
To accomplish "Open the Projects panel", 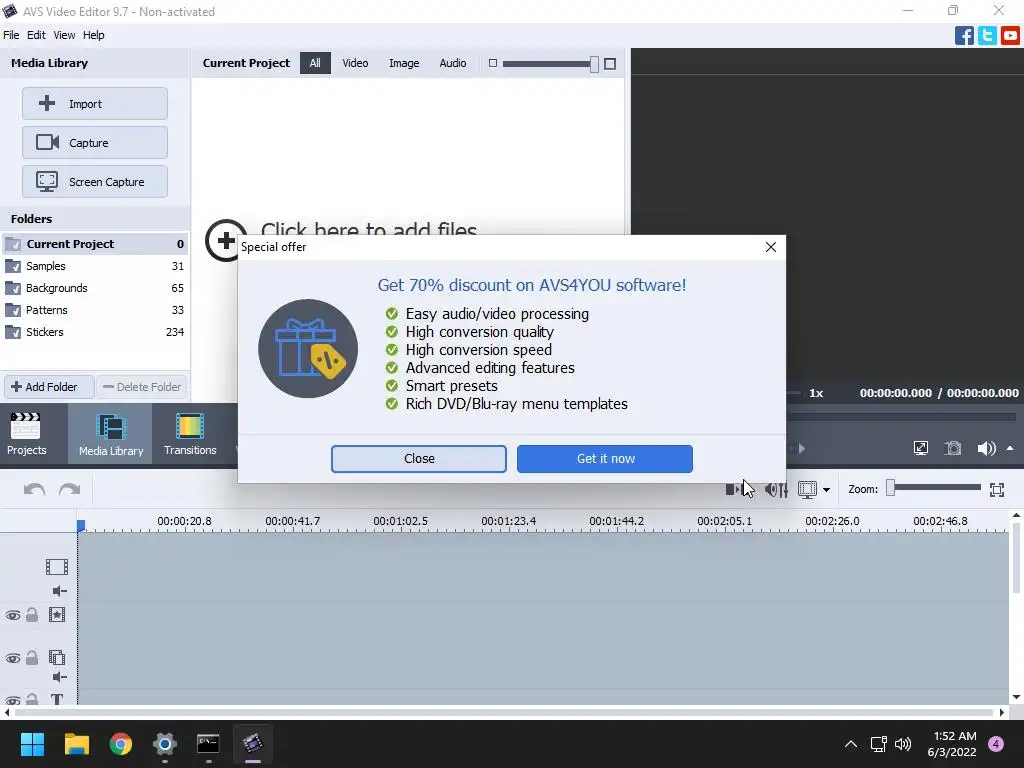I will point(27,434).
